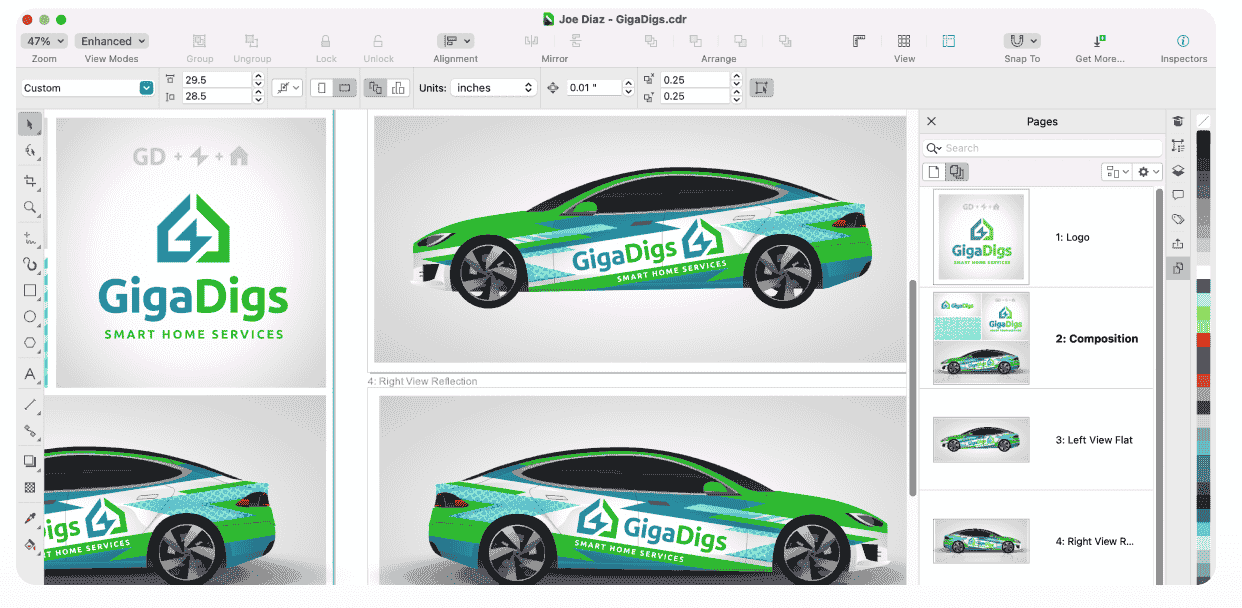Screen dimensions: 1242x608
Task: Select page 4: Right View R...
Action: click(x=1036, y=541)
